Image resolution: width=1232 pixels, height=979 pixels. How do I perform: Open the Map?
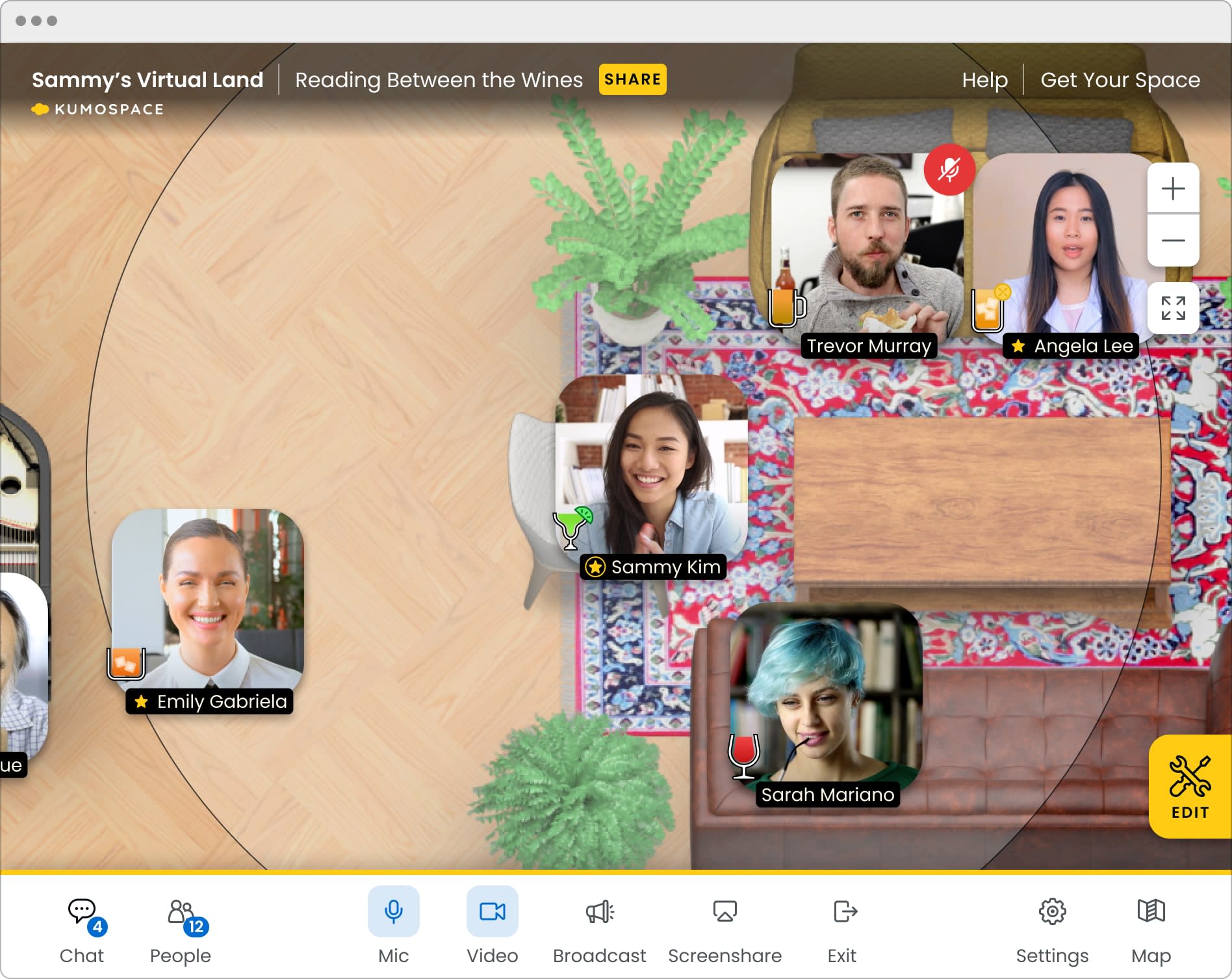(1151, 924)
